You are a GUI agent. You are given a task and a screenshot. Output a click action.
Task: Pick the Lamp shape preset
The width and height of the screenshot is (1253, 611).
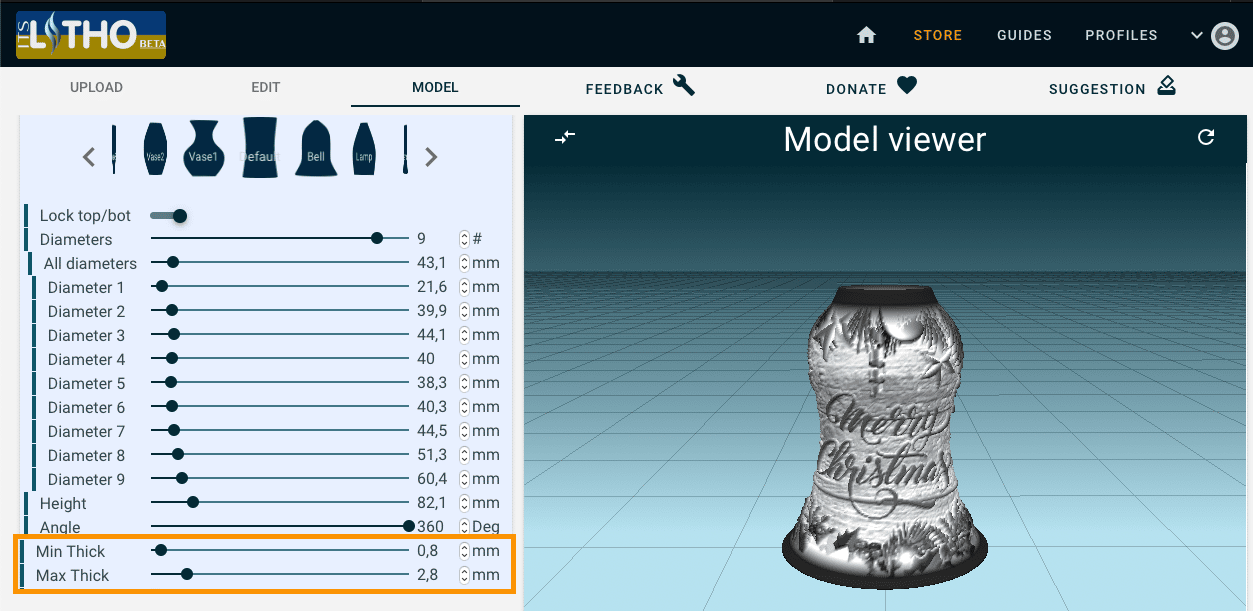364,149
